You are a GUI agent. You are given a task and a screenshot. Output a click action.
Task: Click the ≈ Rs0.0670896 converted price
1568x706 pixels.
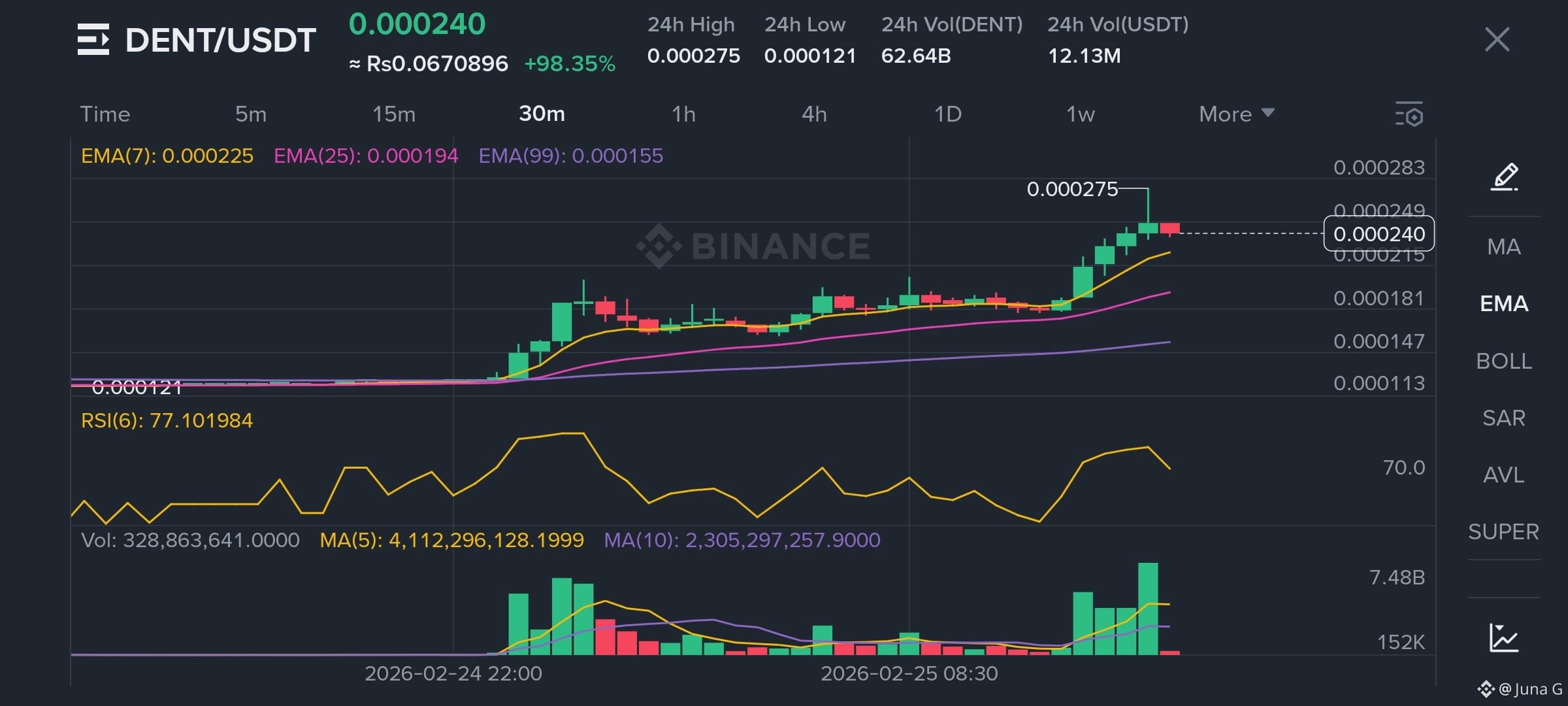pos(429,63)
